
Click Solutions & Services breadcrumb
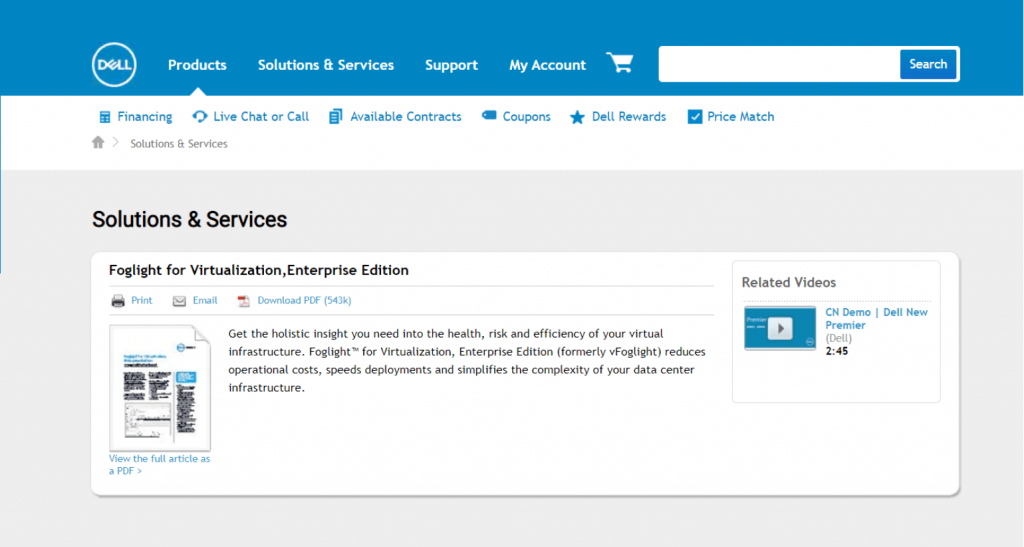coord(179,144)
